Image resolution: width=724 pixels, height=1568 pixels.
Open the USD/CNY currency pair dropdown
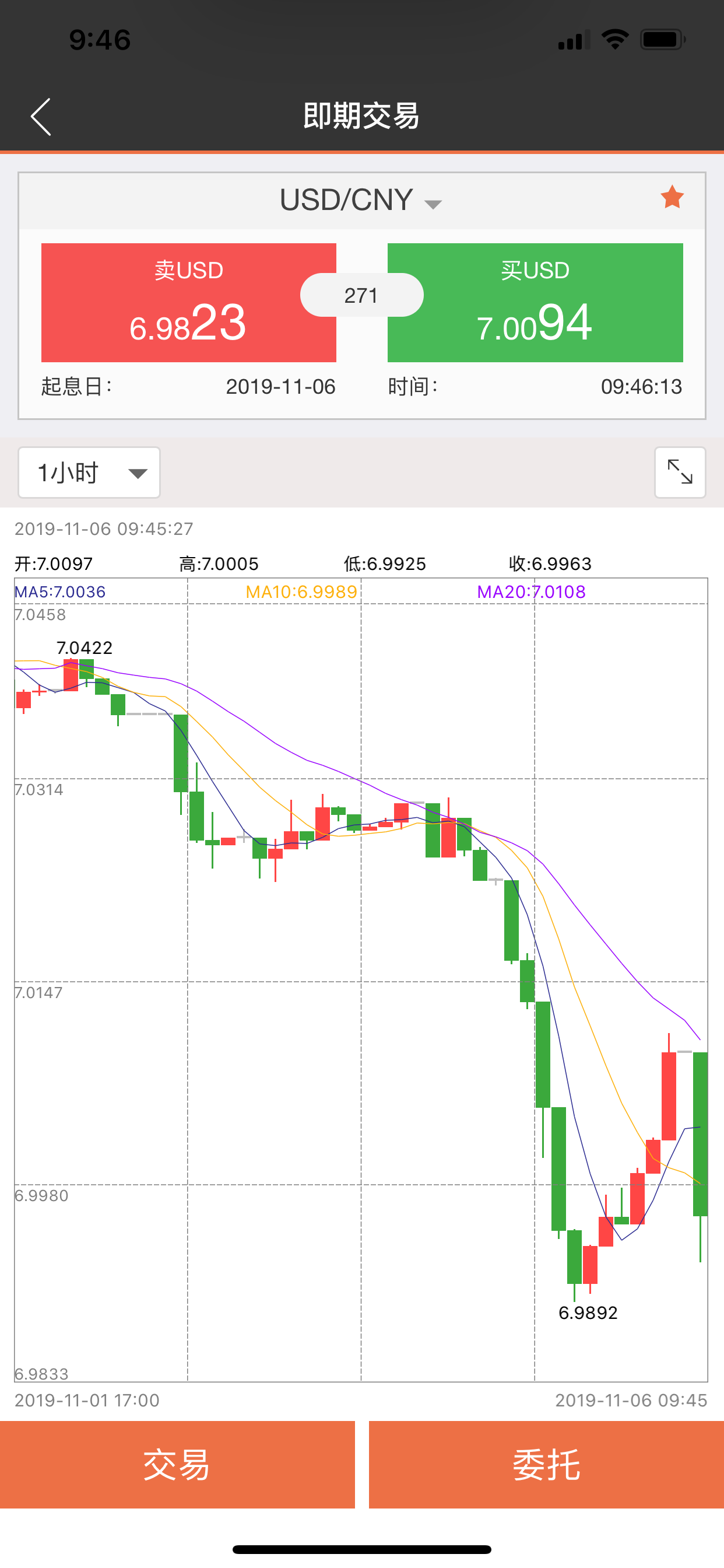[x=361, y=200]
